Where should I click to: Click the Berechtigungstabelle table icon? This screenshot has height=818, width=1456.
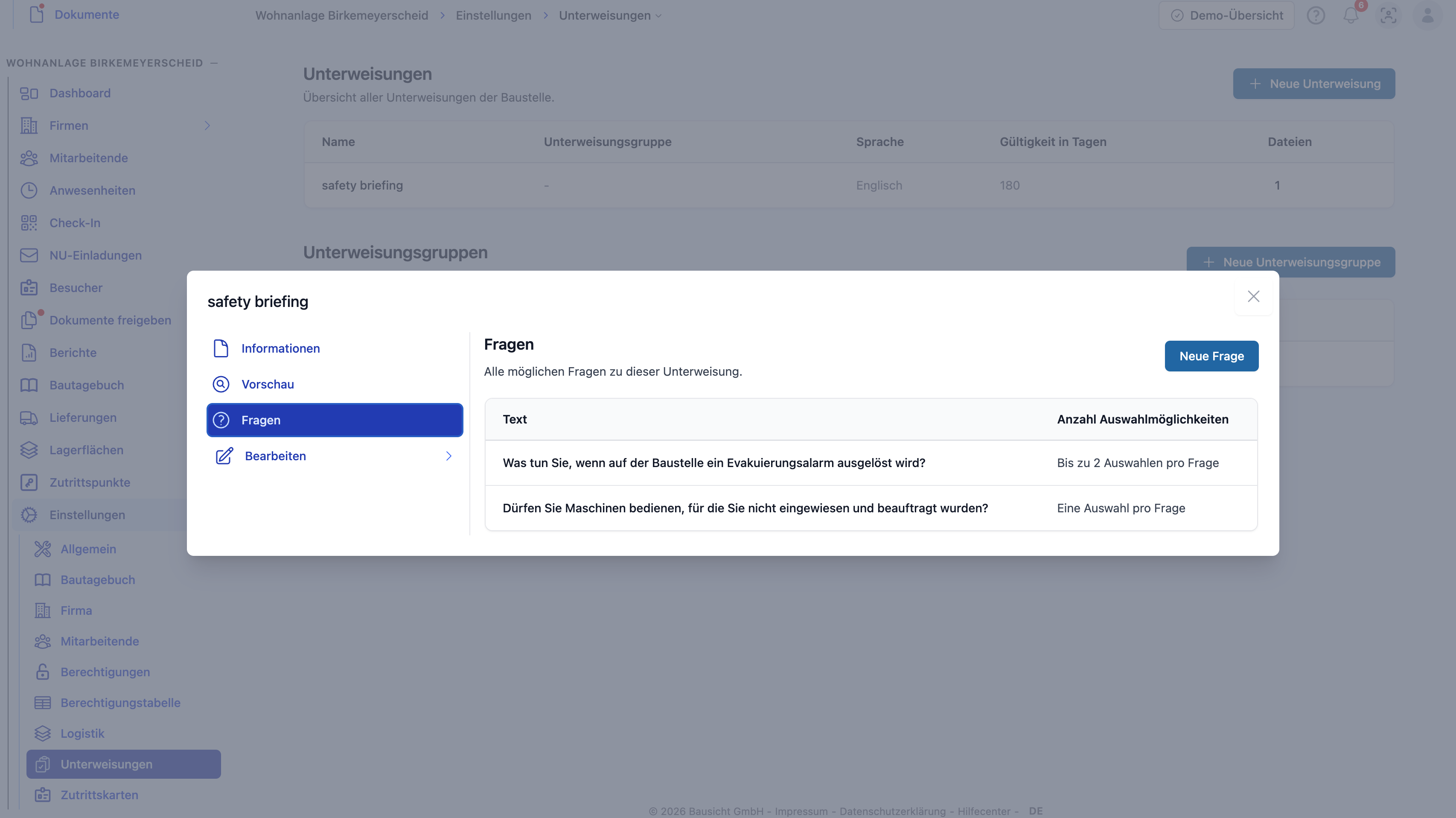(x=42, y=703)
